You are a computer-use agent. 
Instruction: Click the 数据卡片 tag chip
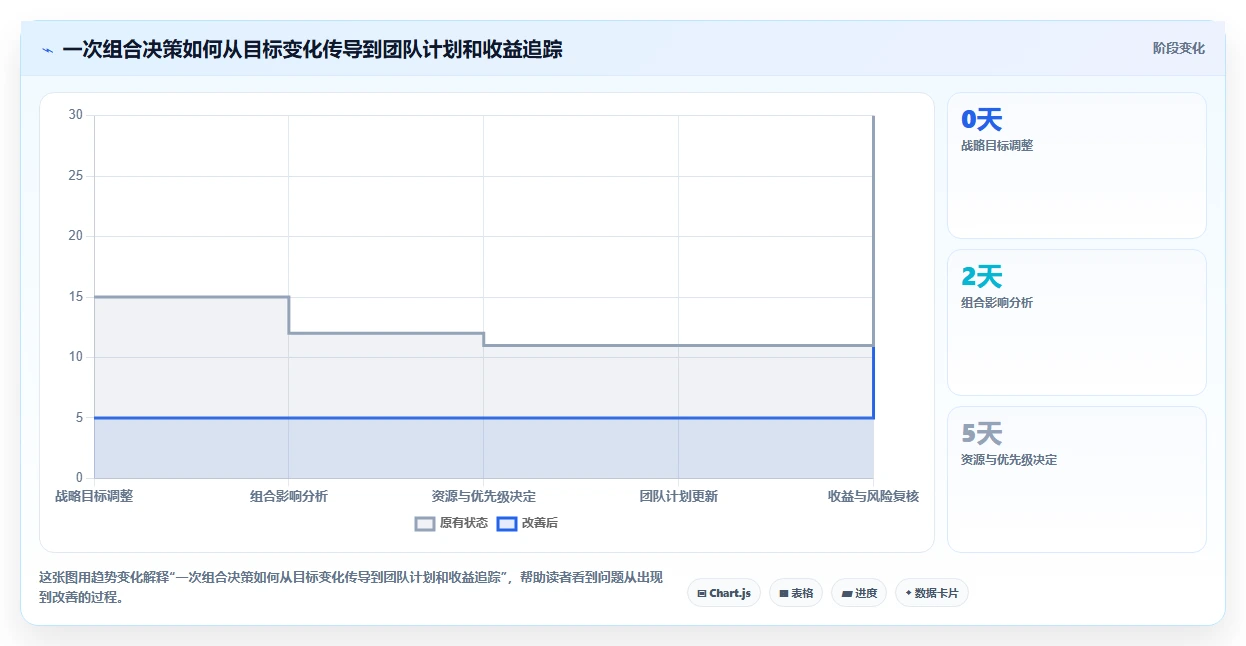pos(932,593)
